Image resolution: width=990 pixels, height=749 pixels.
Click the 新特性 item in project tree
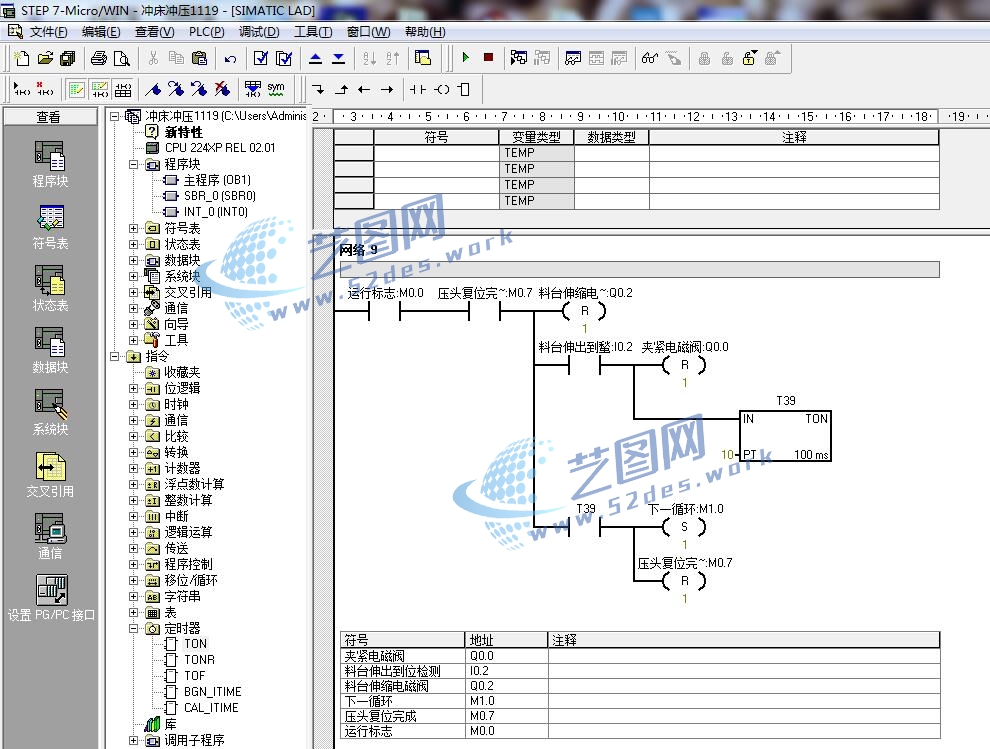184,132
